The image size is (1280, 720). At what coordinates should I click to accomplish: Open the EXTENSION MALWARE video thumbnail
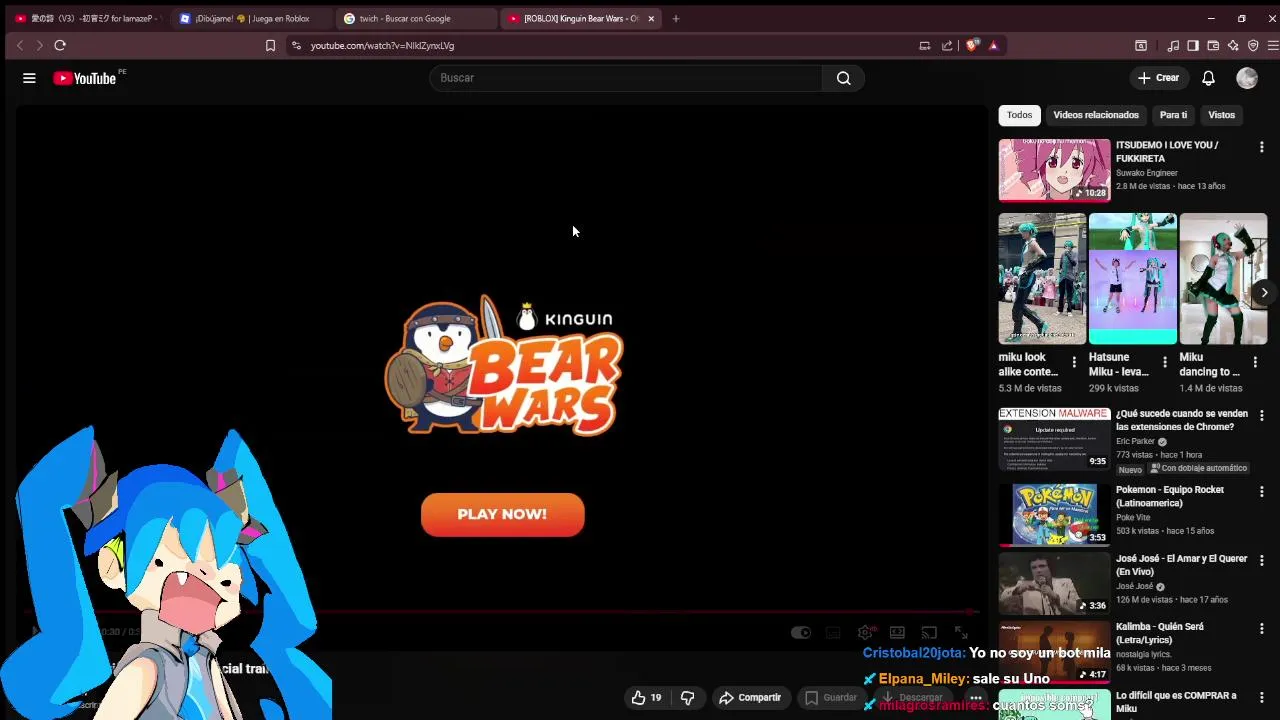click(1054, 438)
